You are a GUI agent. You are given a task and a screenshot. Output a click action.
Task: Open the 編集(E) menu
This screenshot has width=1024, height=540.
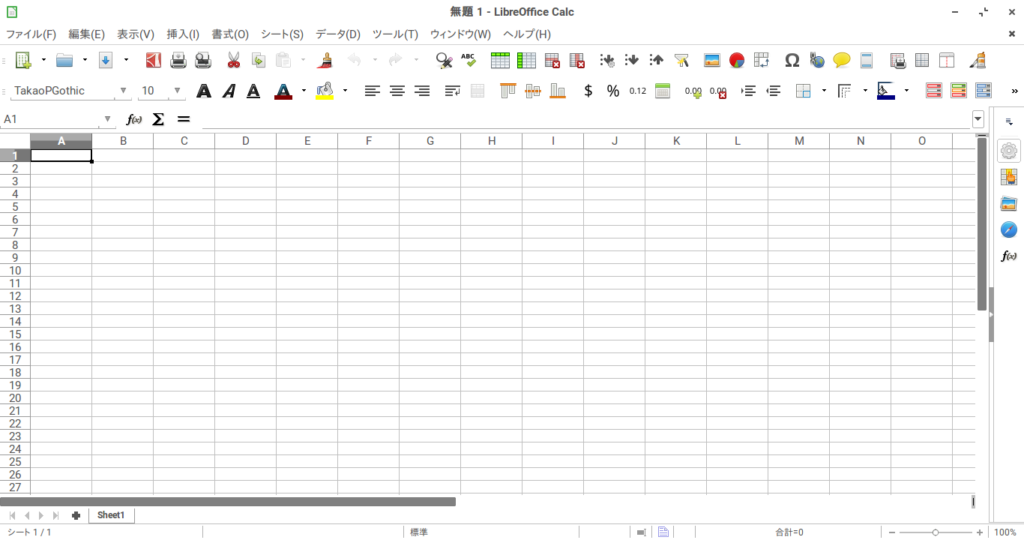pos(86,34)
